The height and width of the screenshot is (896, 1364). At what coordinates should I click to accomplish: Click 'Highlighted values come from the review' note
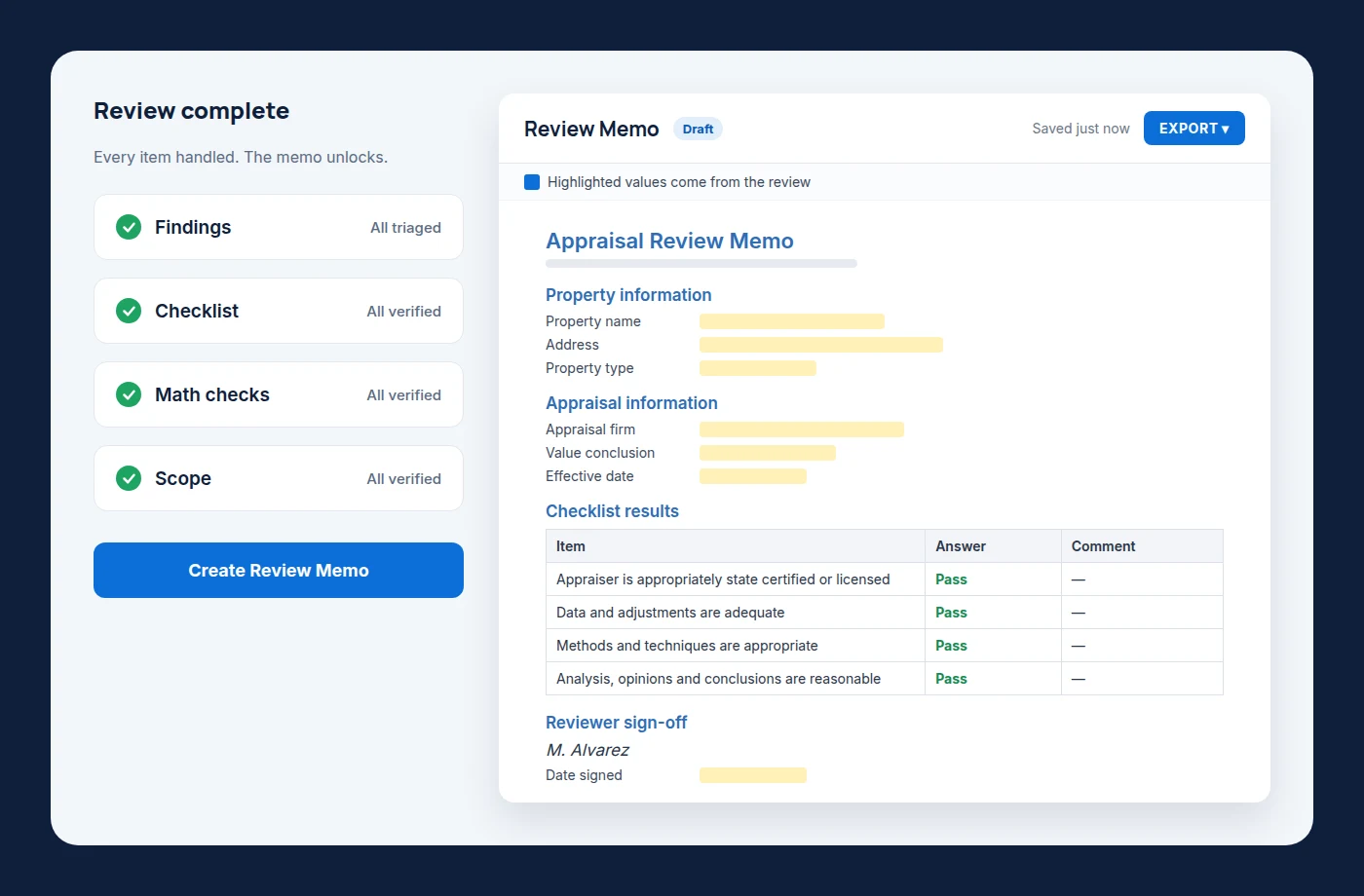679,182
